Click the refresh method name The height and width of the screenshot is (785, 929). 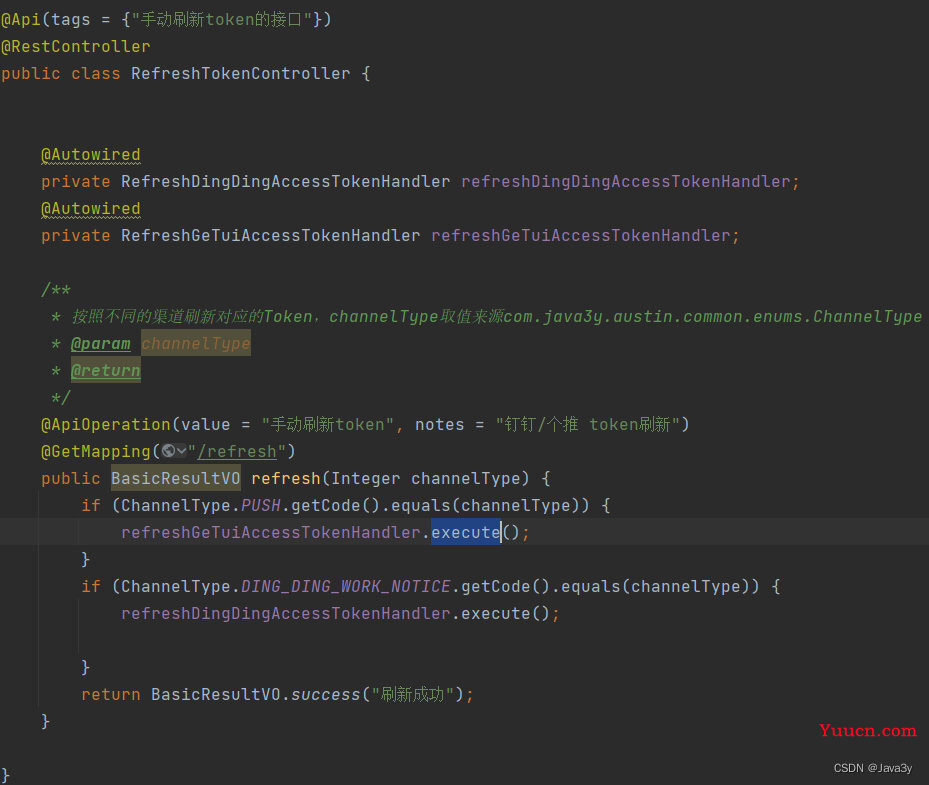[x=286, y=478]
